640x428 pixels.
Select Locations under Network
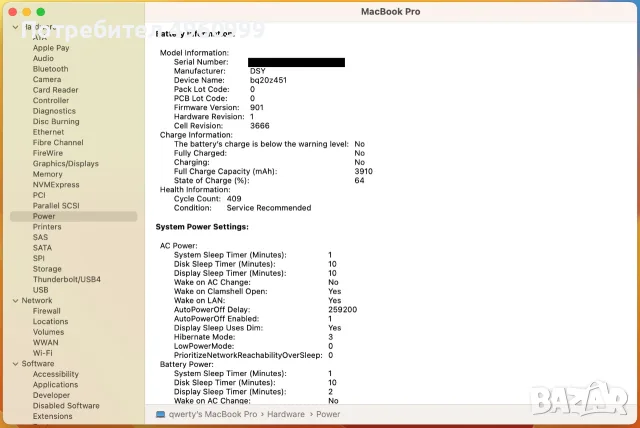point(51,322)
